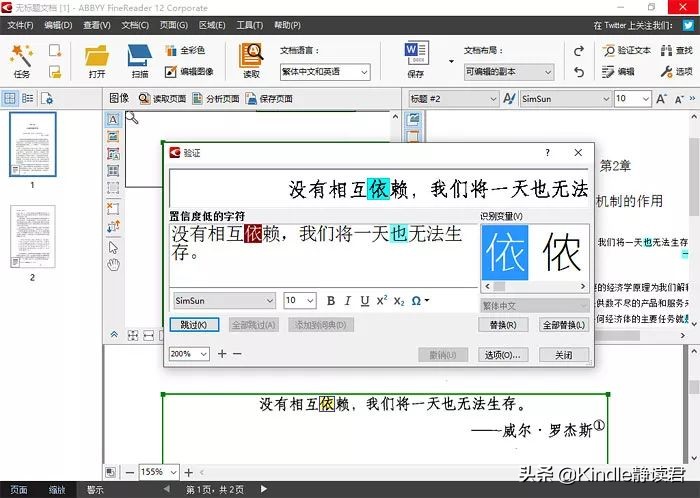700x498 pixels.
Task: Switch to 警示 tab in status bar
Action: pos(95,490)
